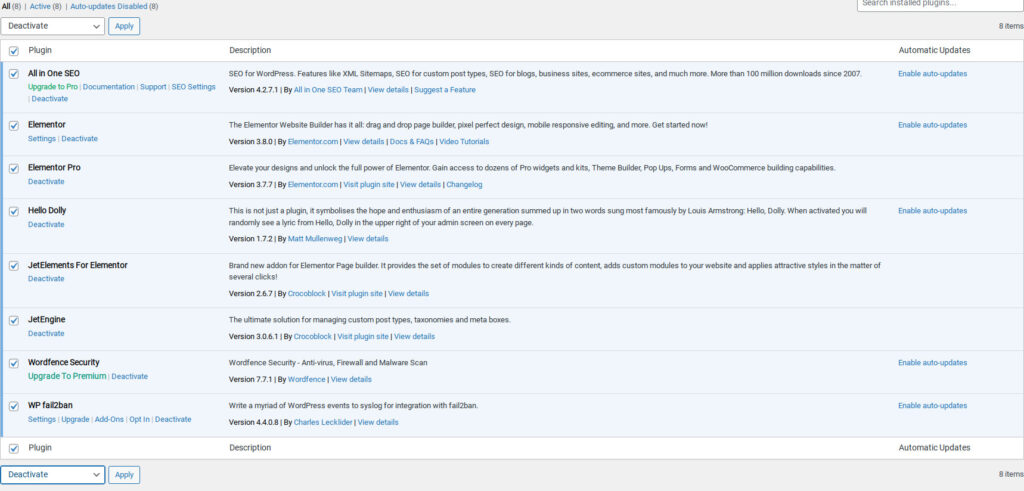View details of Elementor Pro
The width and height of the screenshot is (1024, 491).
pyautogui.click(x=421, y=185)
